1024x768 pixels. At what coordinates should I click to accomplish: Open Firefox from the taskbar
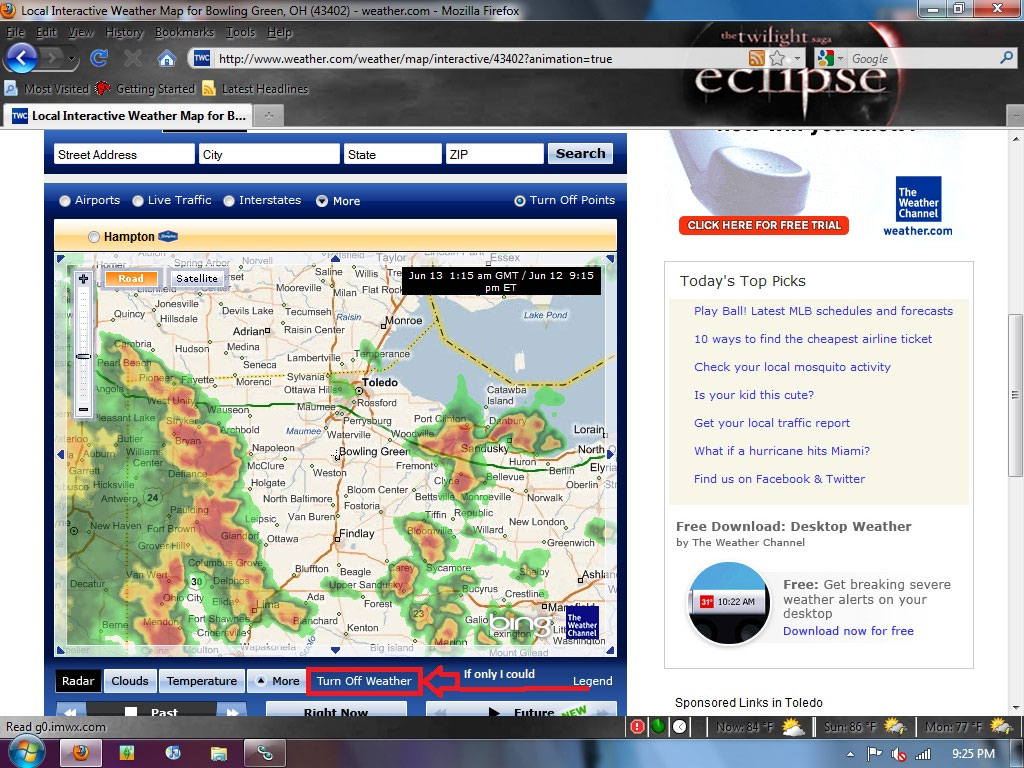tap(81, 754)
